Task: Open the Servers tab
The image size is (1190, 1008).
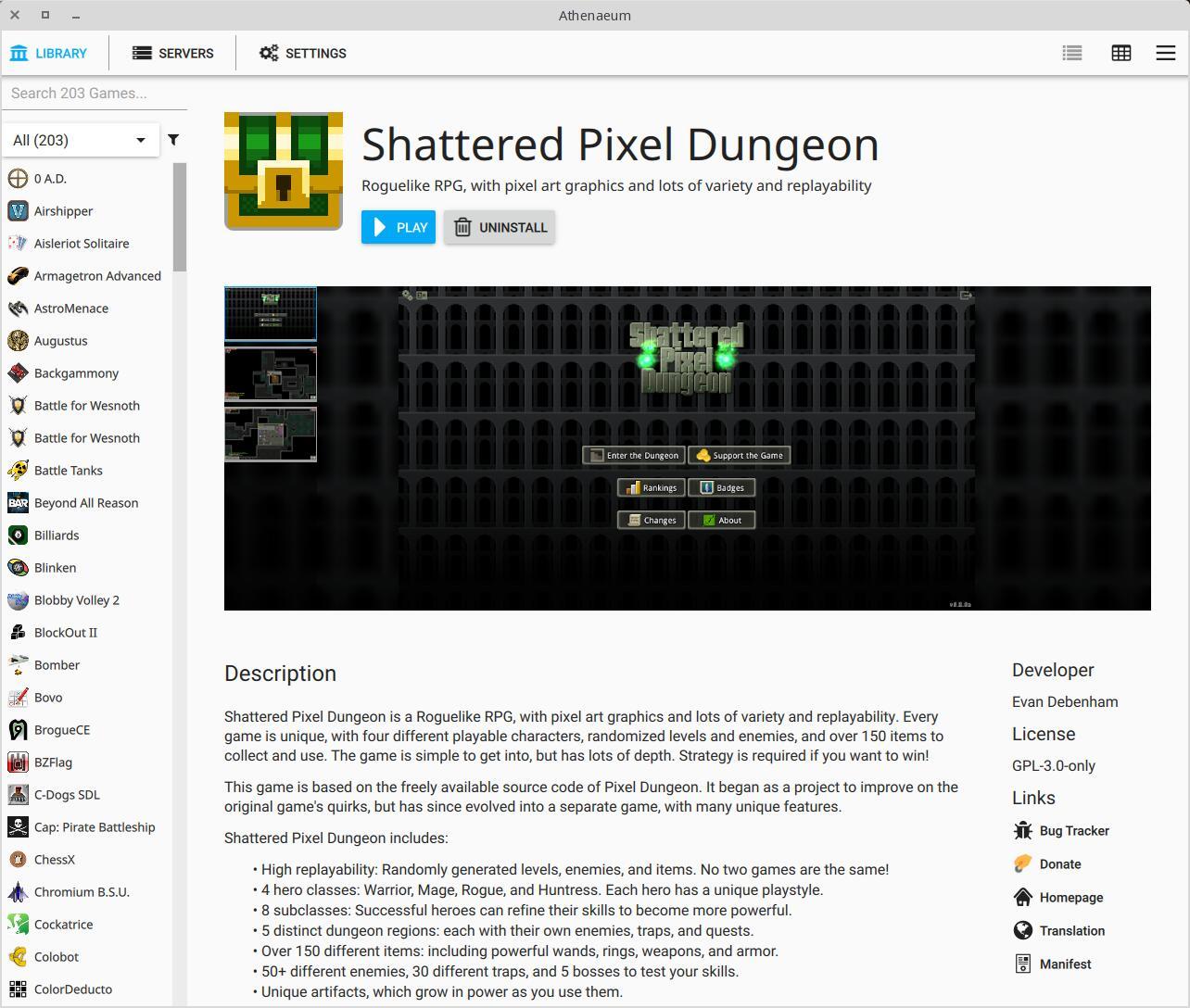Action: (173, 53)
